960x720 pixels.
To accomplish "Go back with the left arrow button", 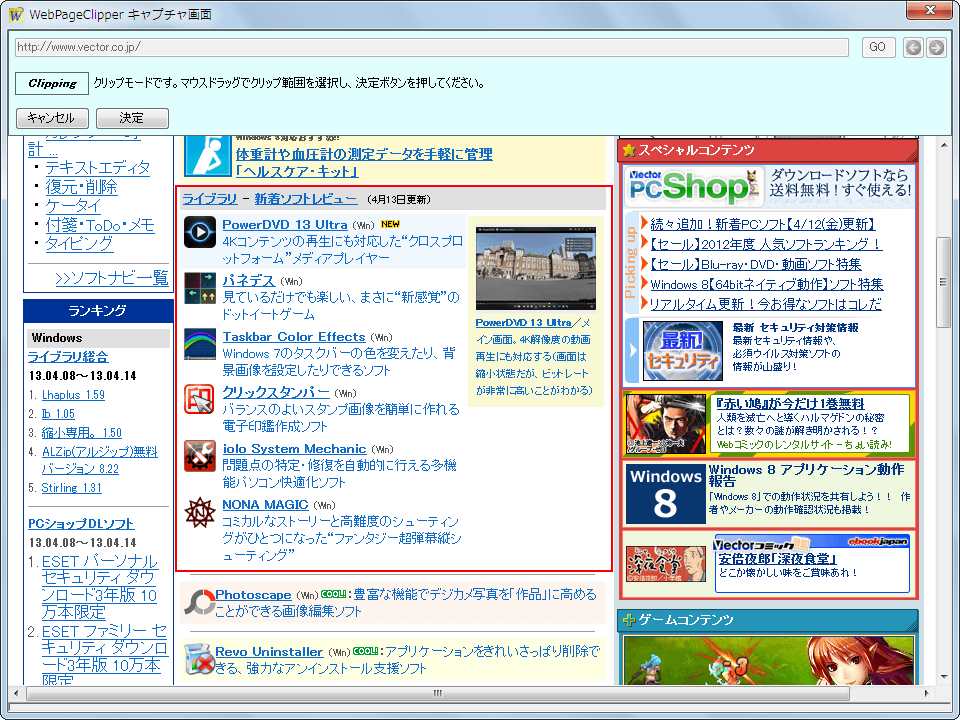I will pos(913,47).
